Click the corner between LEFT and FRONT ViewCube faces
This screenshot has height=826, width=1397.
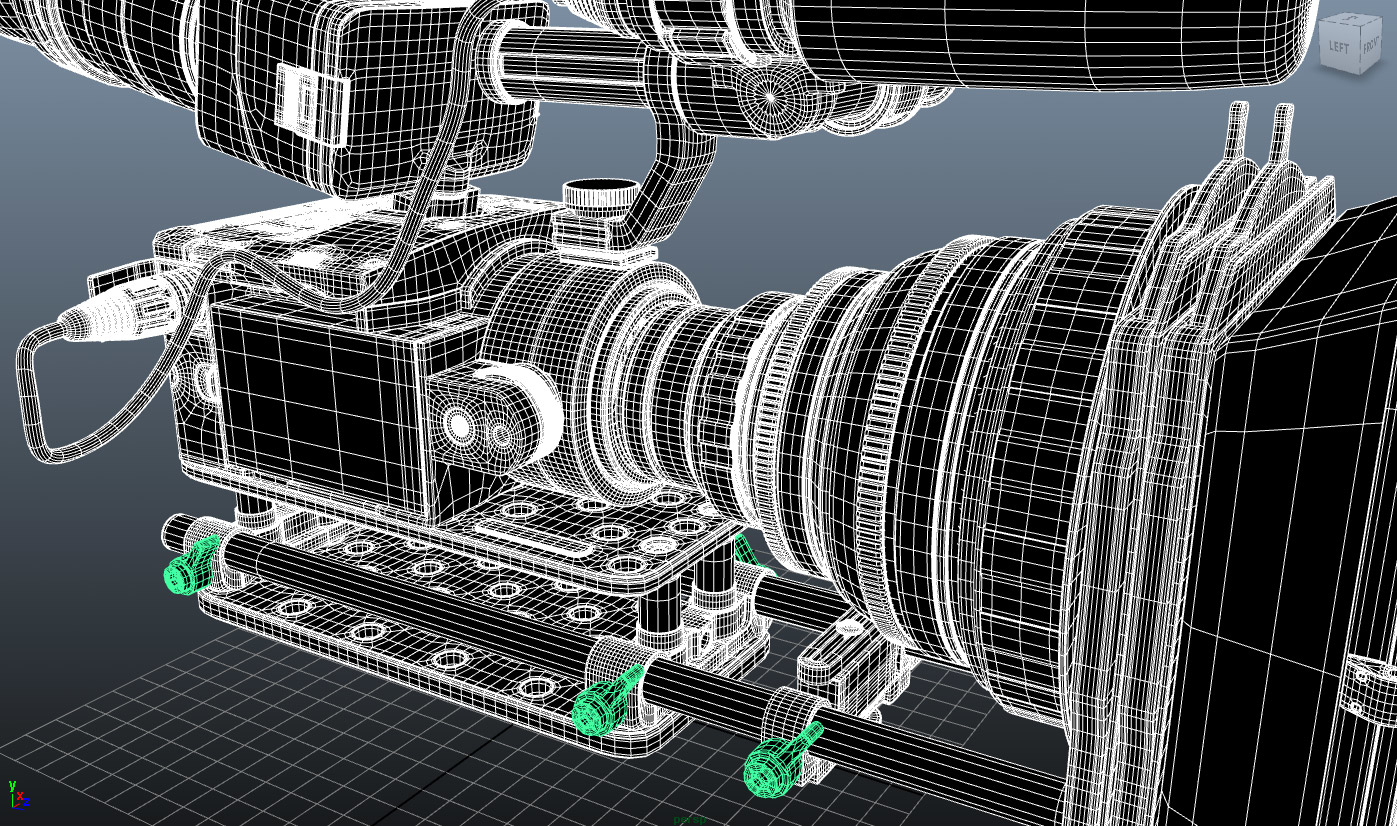pyautogui.click(x=1360, y=47)
